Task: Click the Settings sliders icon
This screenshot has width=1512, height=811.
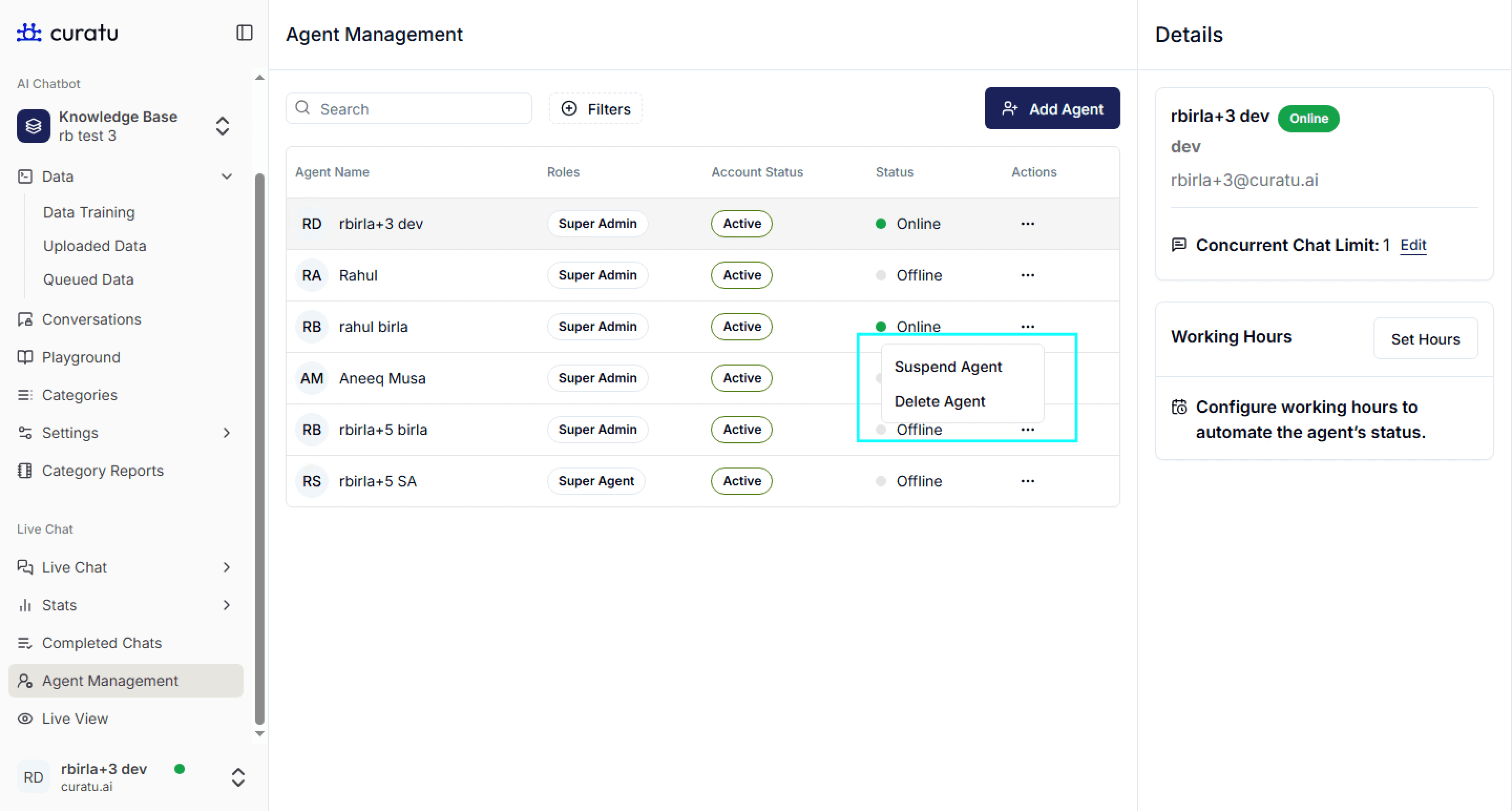Action: (25, 432)
